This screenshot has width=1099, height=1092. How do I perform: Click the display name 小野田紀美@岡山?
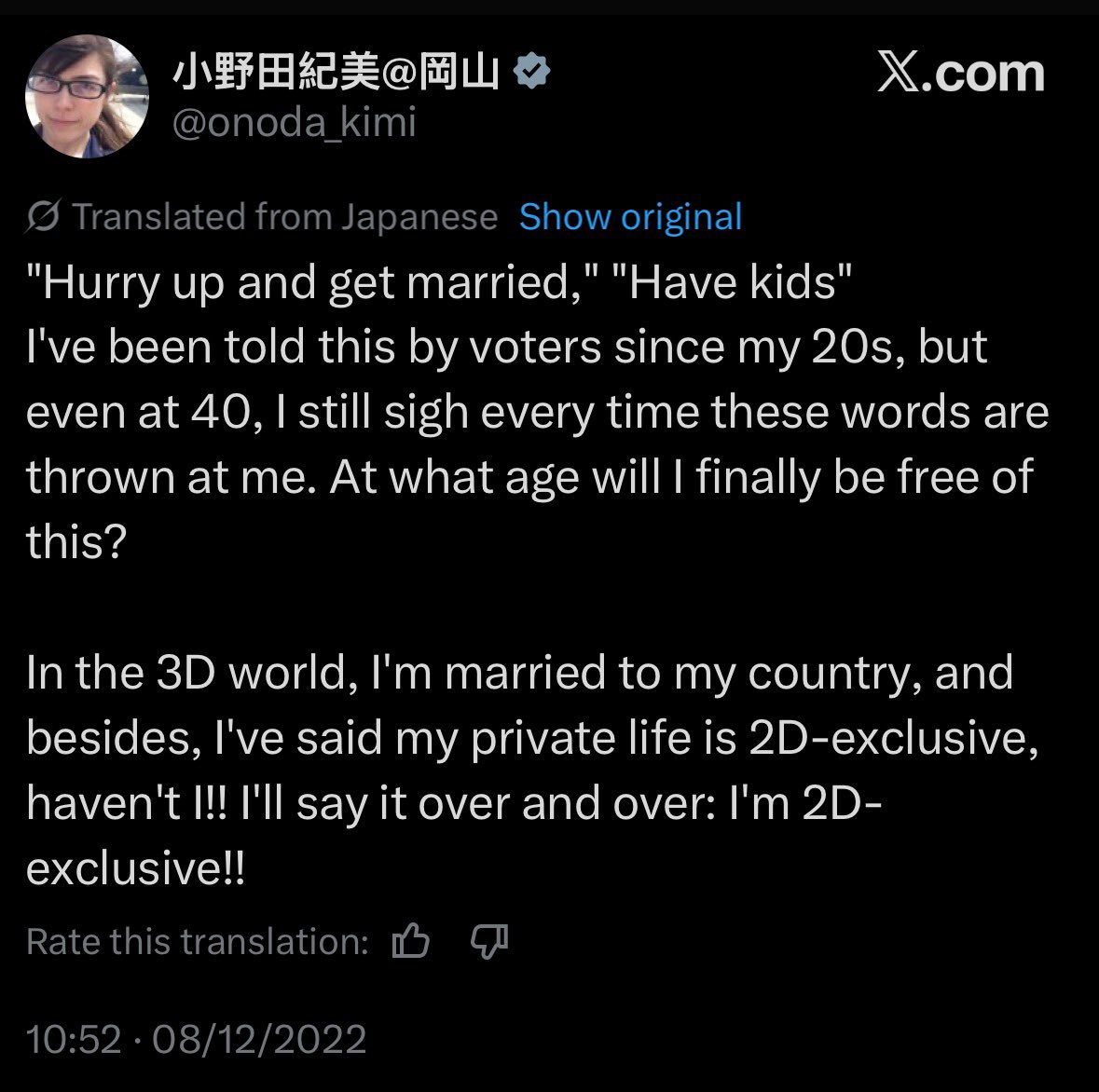(x=336, y=72)
